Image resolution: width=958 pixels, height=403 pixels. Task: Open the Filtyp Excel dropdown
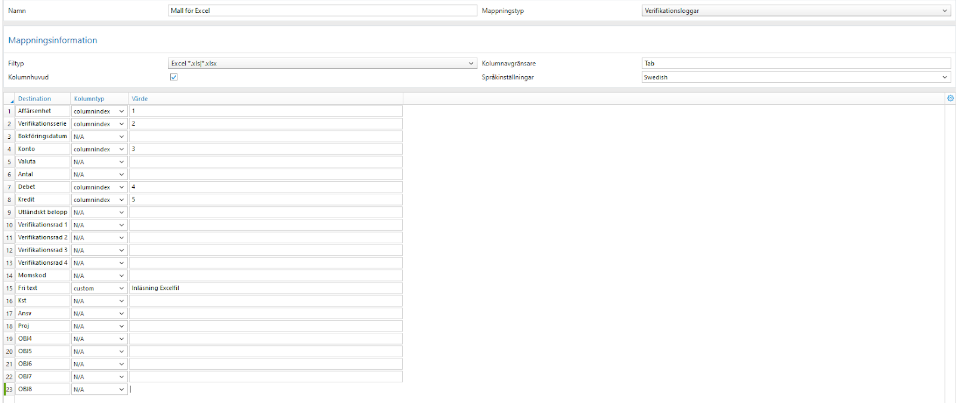point(322,63)
